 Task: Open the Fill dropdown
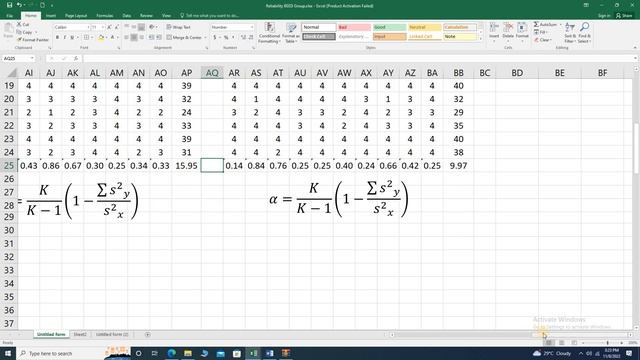tap(540, 32)
